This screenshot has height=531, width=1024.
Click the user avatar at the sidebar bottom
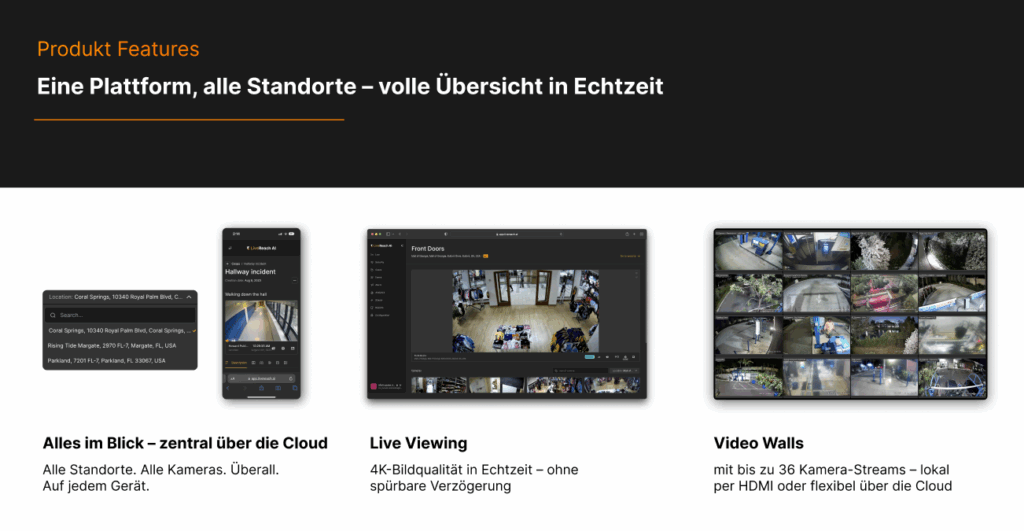pos(374,386)
